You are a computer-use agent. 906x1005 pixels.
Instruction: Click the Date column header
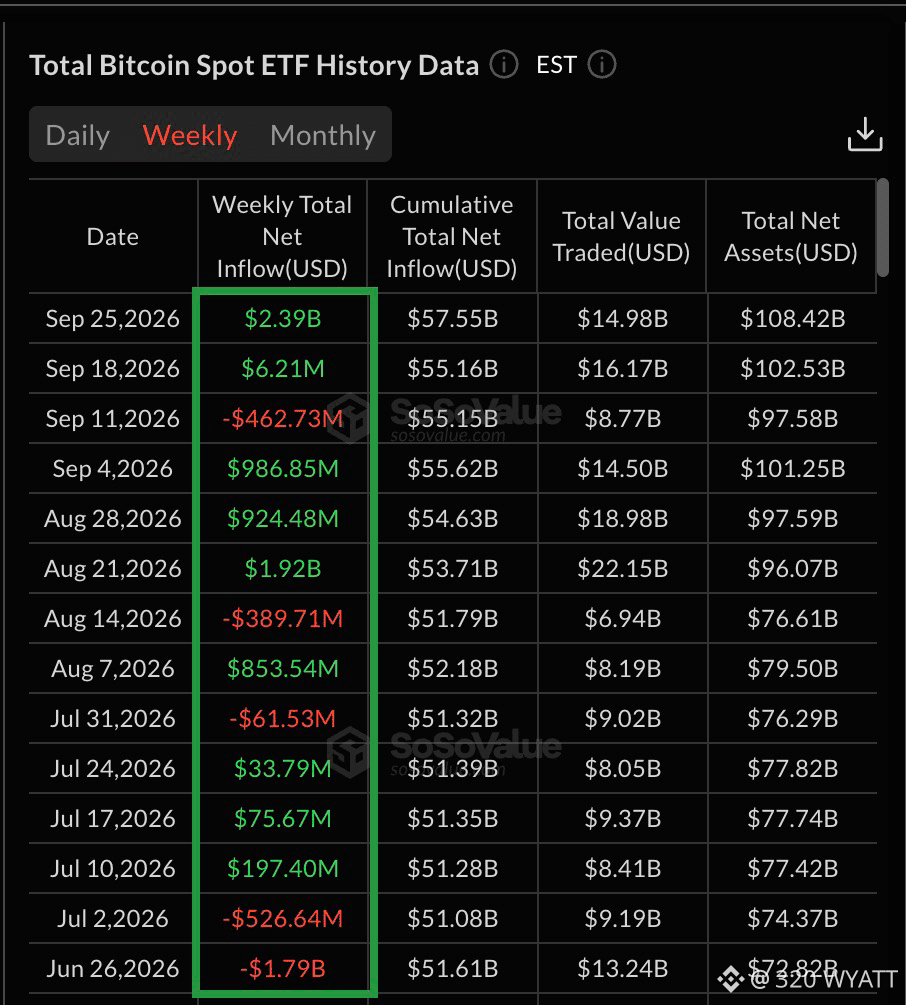(x=113, y=237)
